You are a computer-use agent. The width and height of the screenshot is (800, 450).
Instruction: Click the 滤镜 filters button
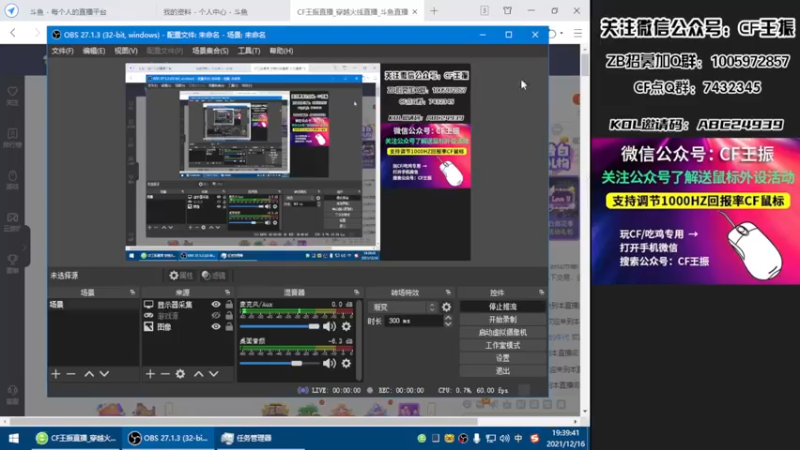[x=214, y=276]
